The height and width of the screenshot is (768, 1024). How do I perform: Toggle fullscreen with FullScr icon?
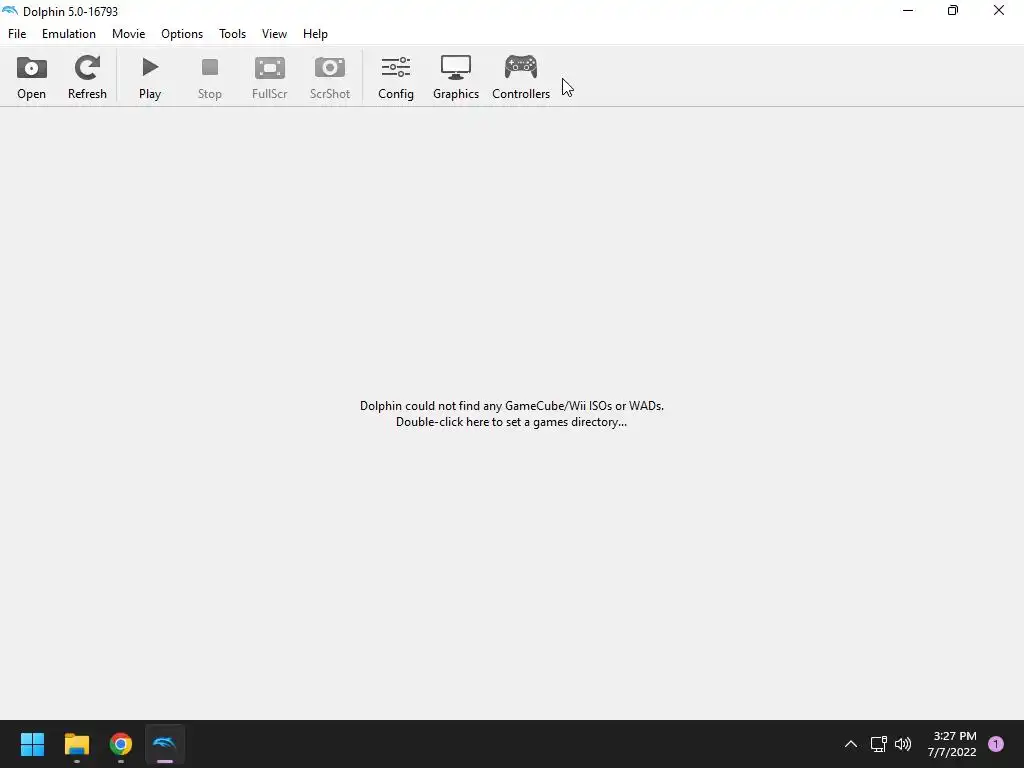click(x=270, y=77)
